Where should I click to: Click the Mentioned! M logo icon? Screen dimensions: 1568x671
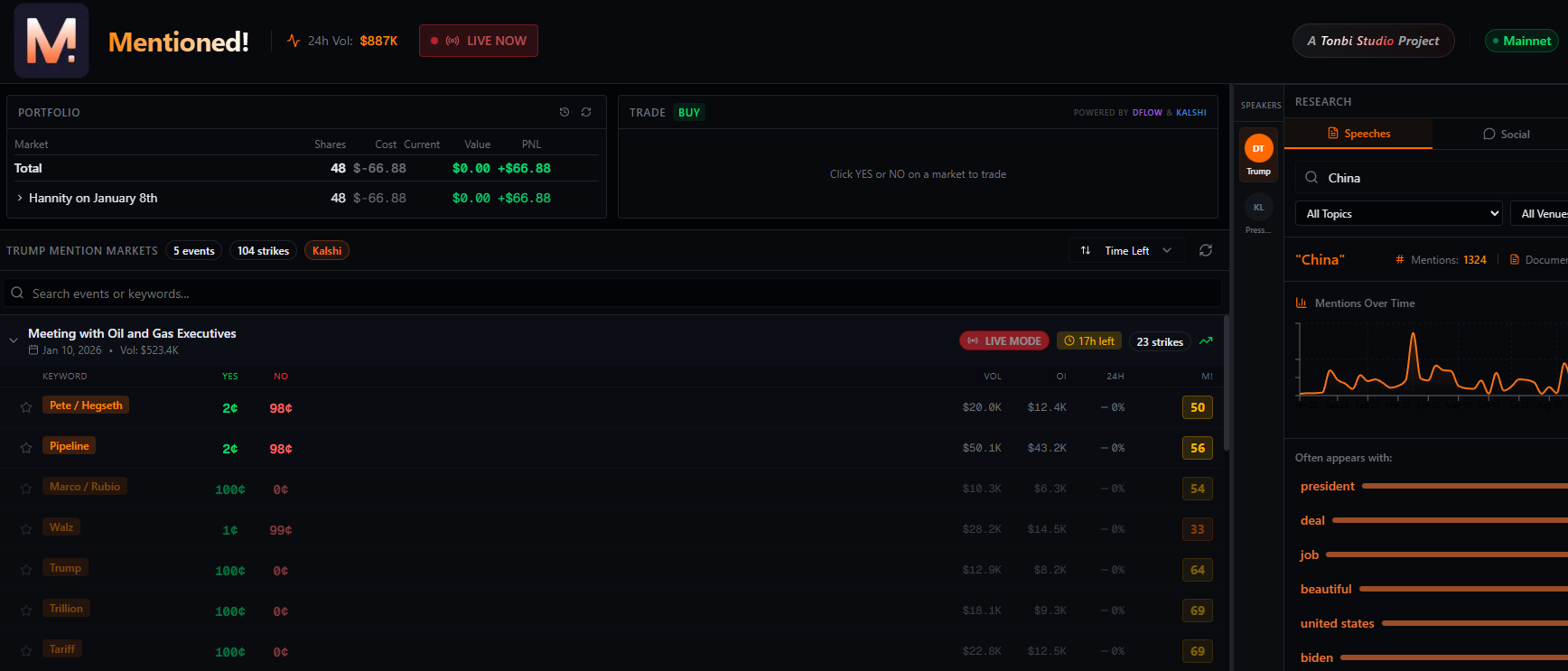(51, 41)
